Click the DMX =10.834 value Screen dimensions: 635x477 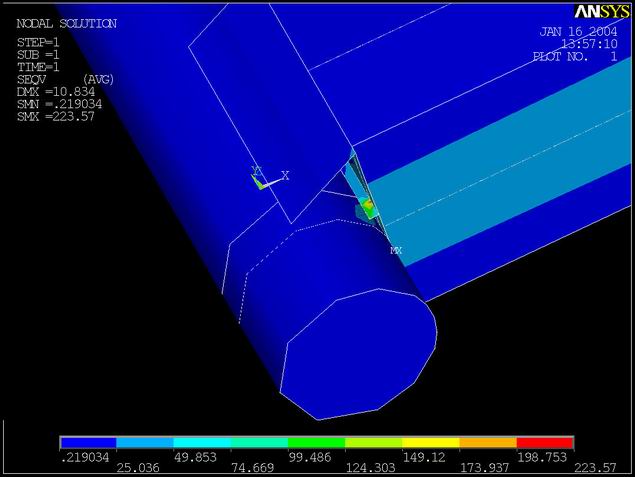[56, 92]
